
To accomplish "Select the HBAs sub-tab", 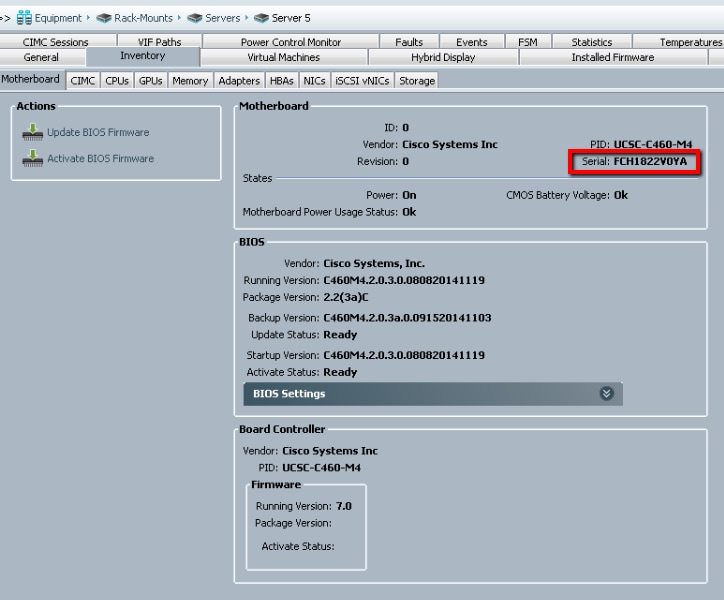I will 282,80.
